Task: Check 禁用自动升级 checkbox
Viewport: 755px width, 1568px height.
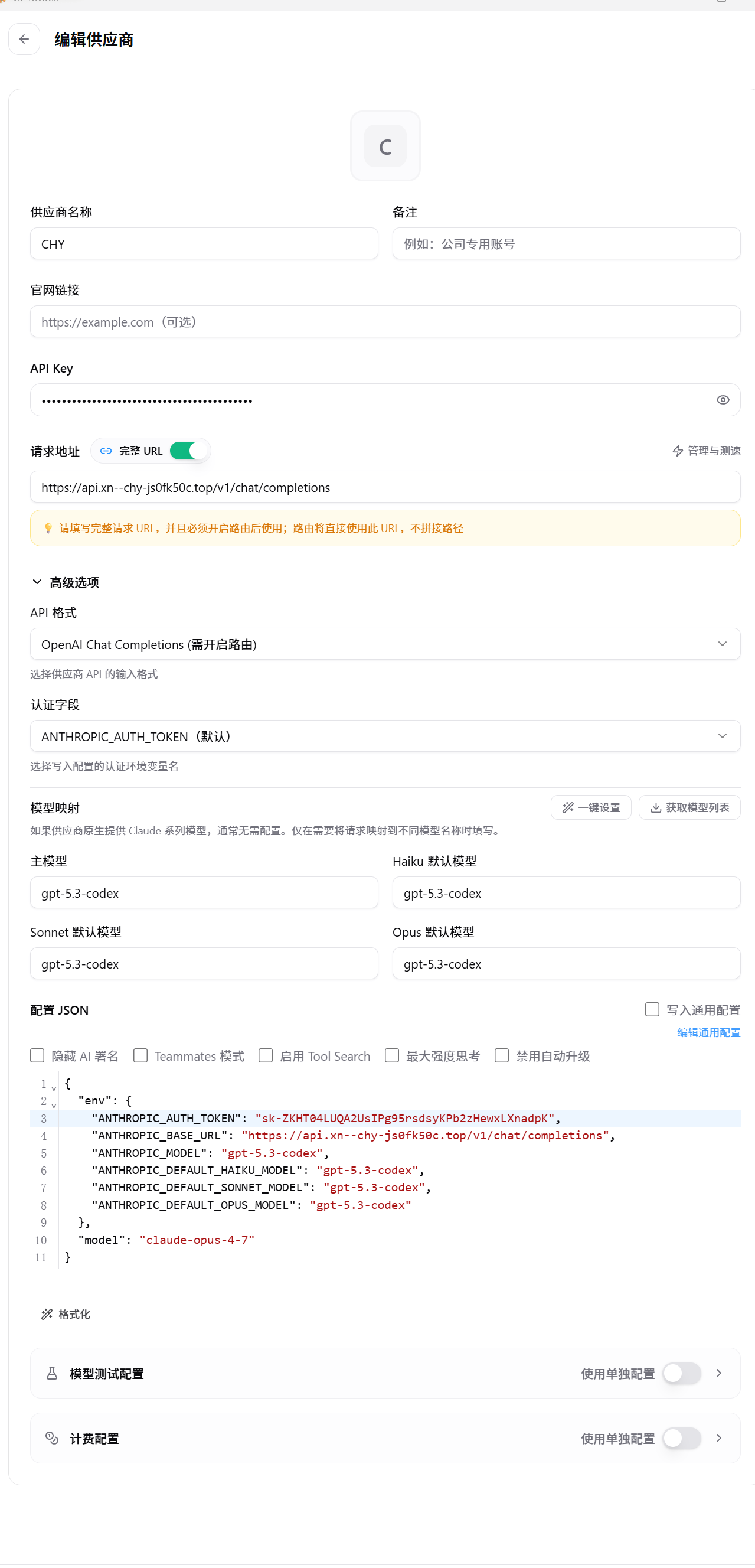Action: [502, 1055]
